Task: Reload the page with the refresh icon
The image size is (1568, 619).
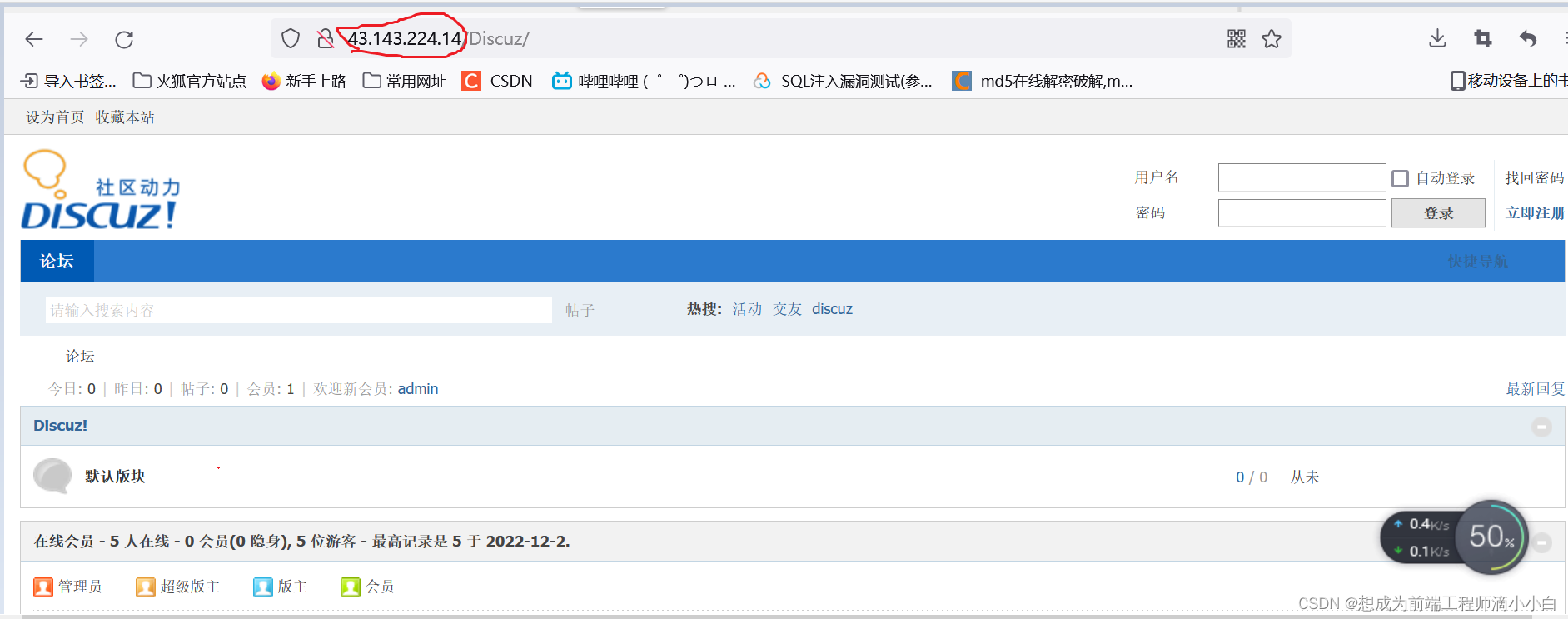Action: point(124,39)
